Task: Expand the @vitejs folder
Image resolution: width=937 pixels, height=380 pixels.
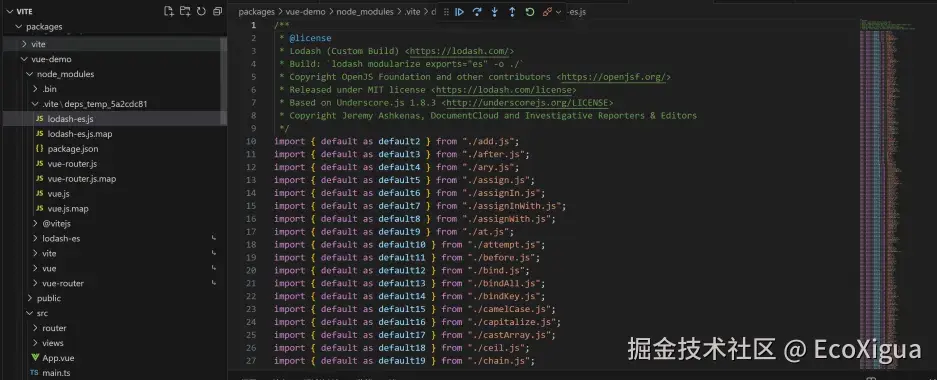Action: pos(35,223)
